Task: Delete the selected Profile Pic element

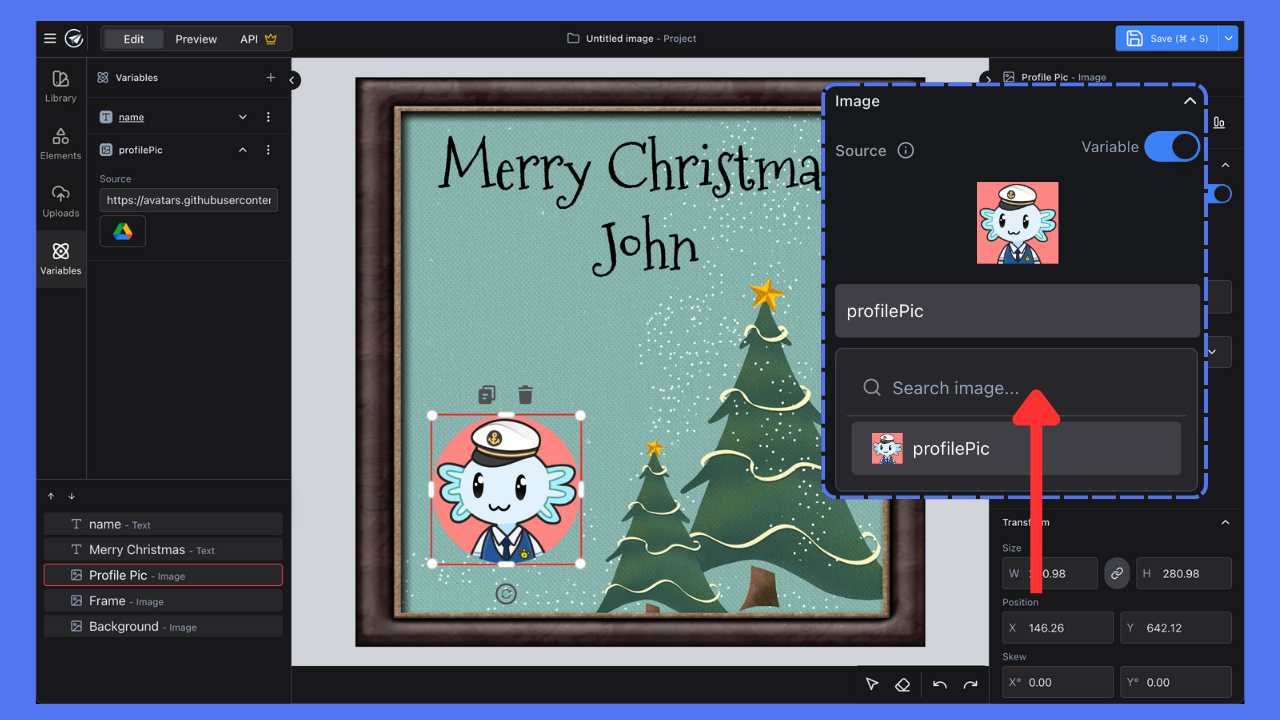Action: (x=525, y=394)
